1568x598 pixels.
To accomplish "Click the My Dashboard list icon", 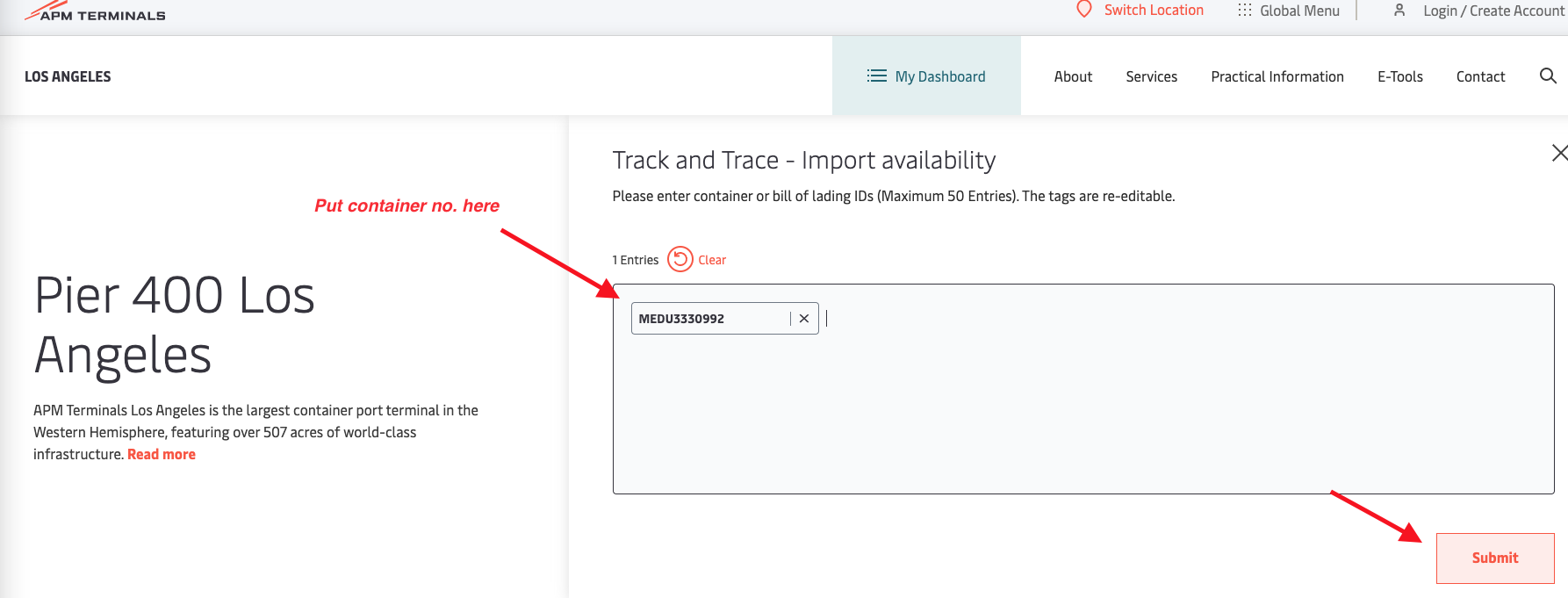I will coord(876,76).
